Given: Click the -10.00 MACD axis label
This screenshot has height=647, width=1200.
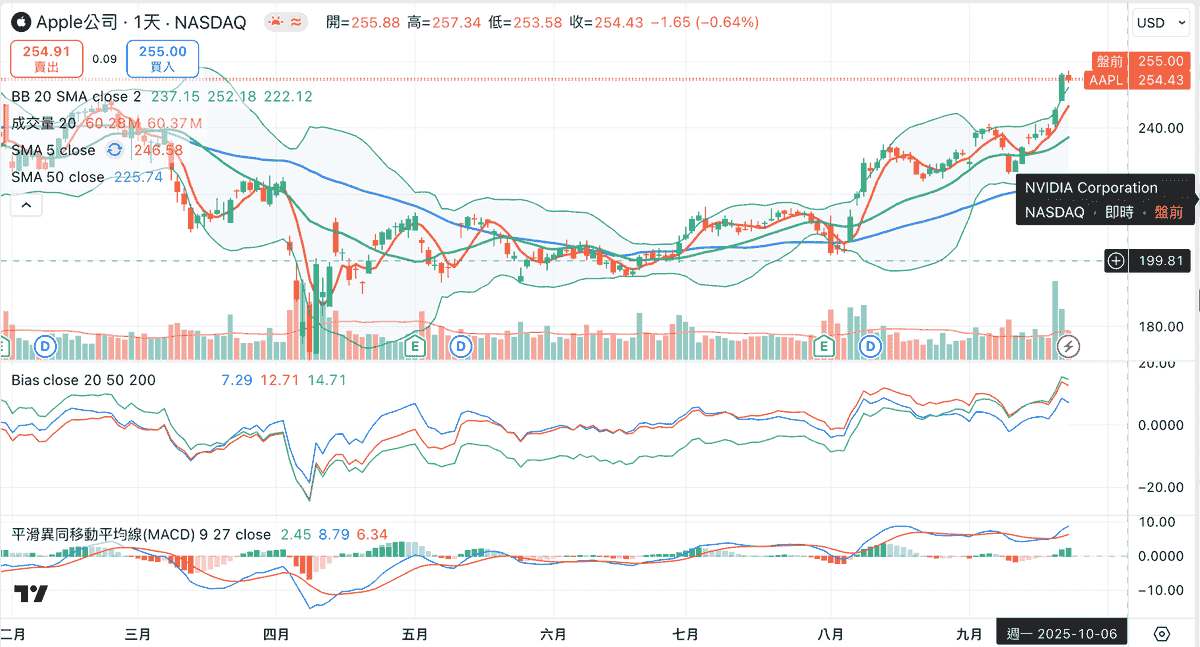Looking at the screenshot, I should (x=1159, y=590).
